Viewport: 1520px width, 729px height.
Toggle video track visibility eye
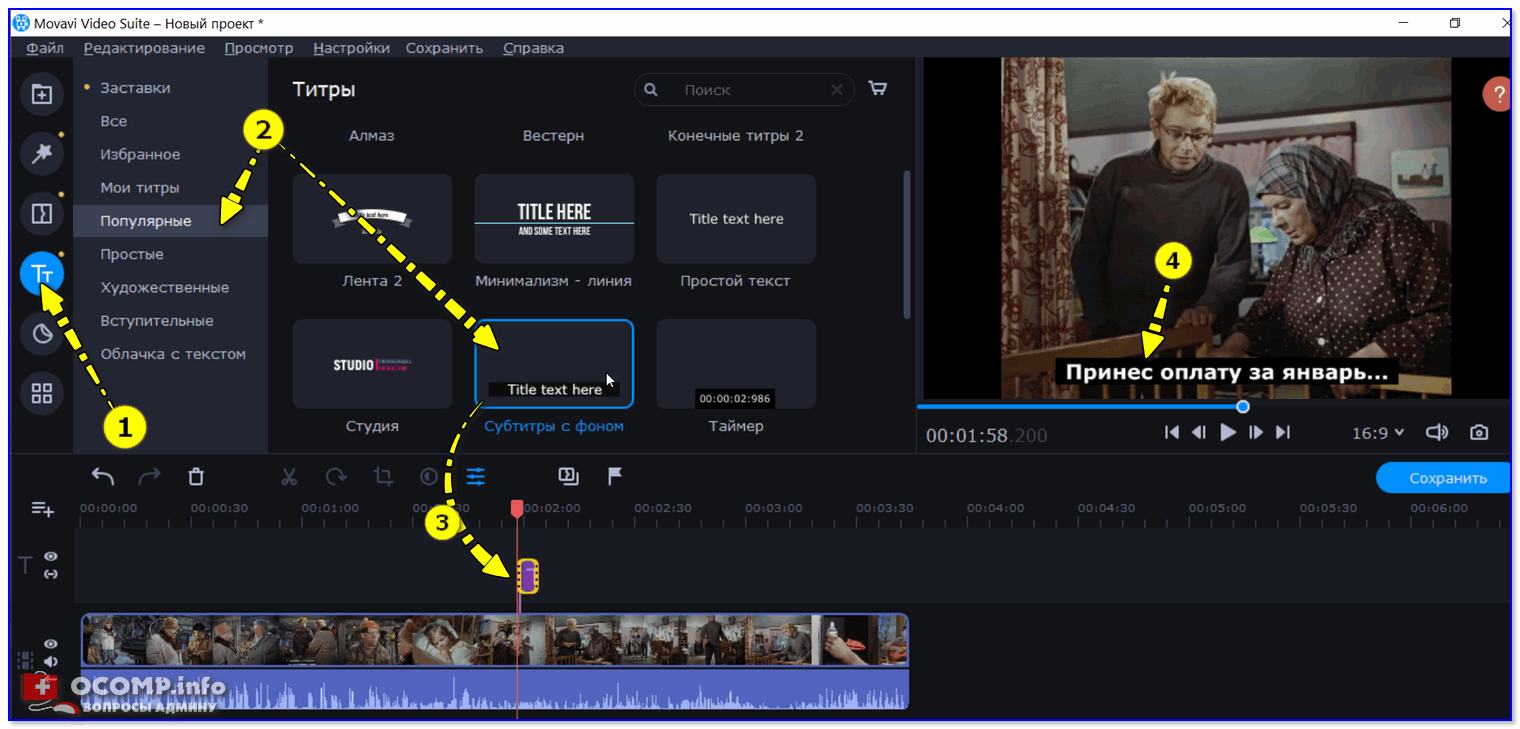click(x=50, y=645)
